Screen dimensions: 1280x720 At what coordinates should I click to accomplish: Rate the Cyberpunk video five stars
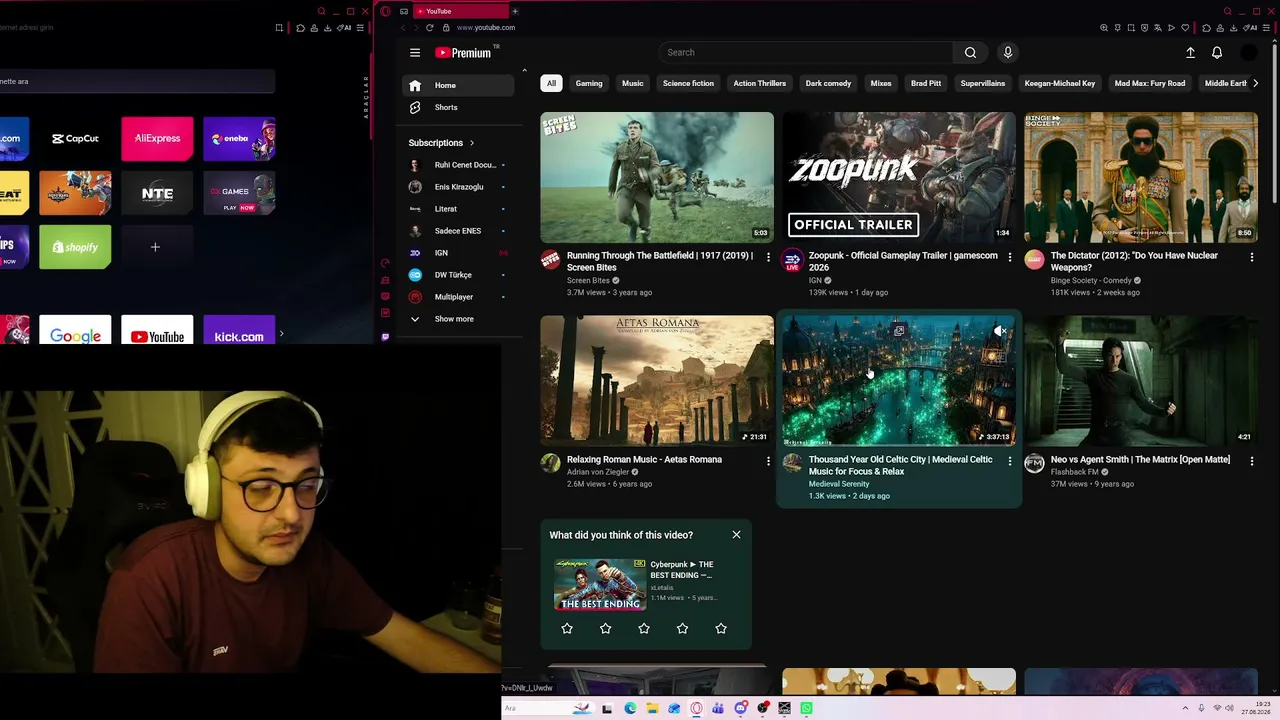(721, 628)
